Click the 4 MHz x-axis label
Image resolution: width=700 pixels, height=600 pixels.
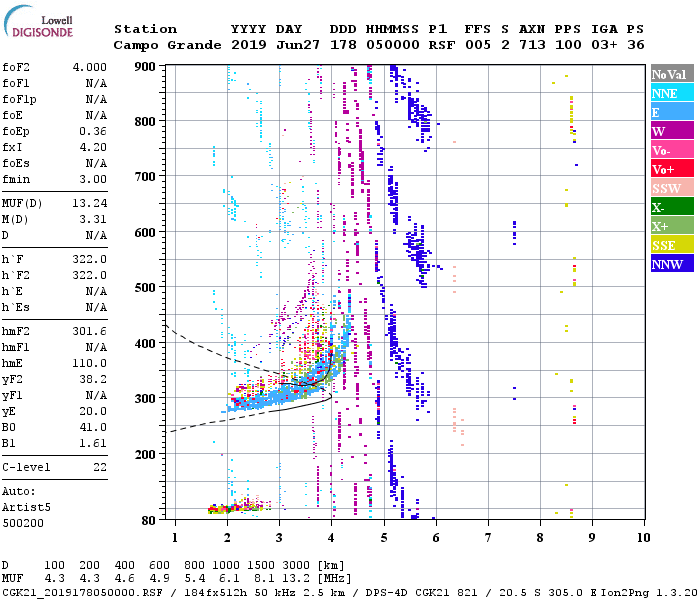(x=331, y=538)
